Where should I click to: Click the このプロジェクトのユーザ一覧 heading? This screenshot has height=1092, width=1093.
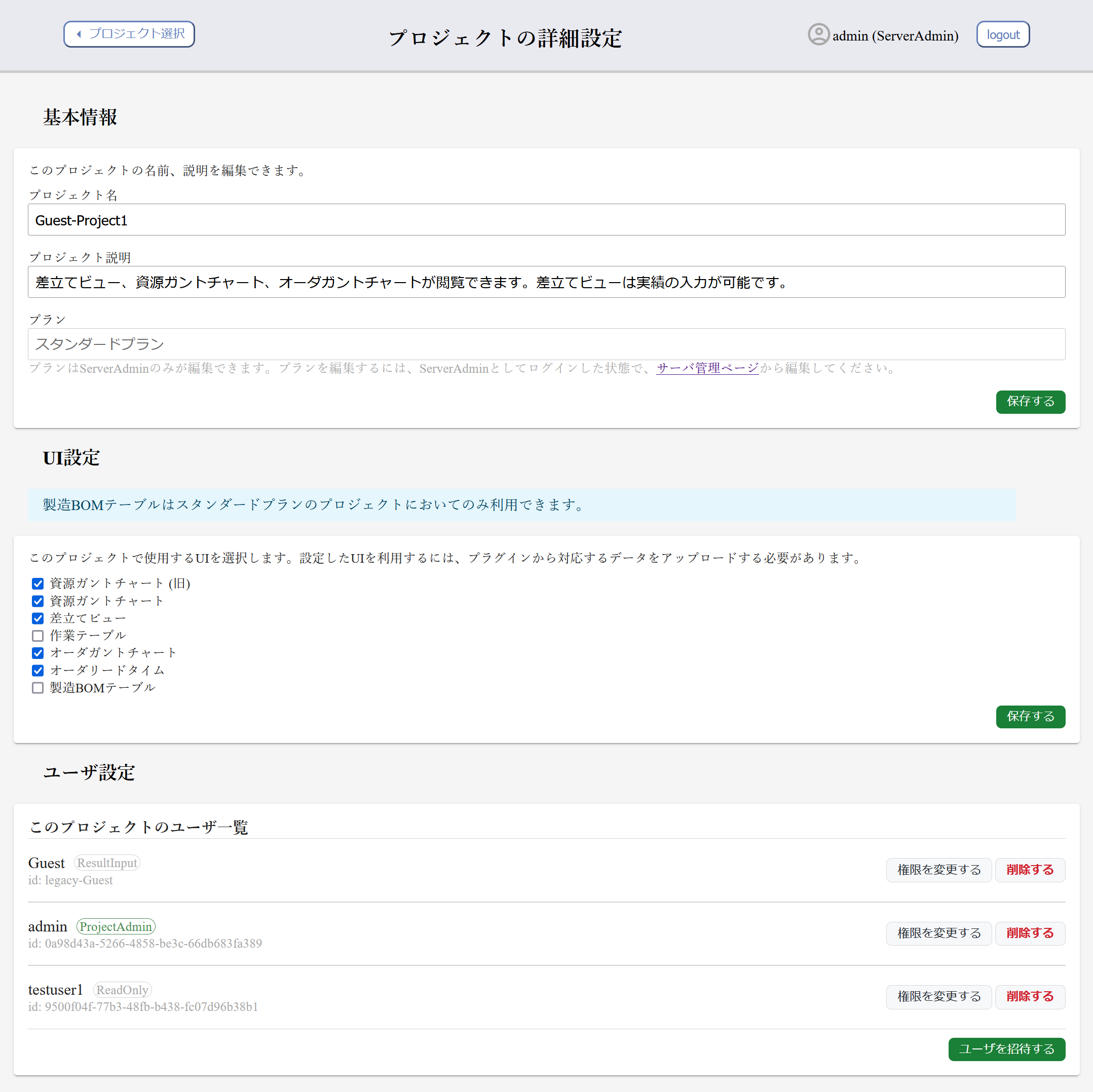[x=139, y=827]
